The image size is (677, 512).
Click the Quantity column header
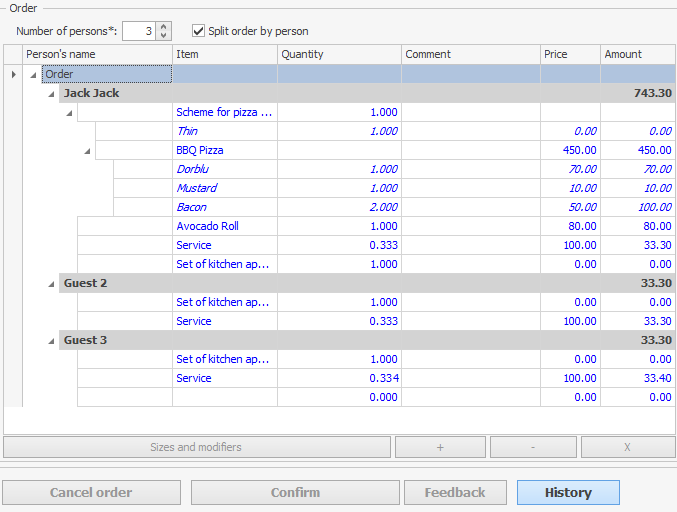[339, 54]
